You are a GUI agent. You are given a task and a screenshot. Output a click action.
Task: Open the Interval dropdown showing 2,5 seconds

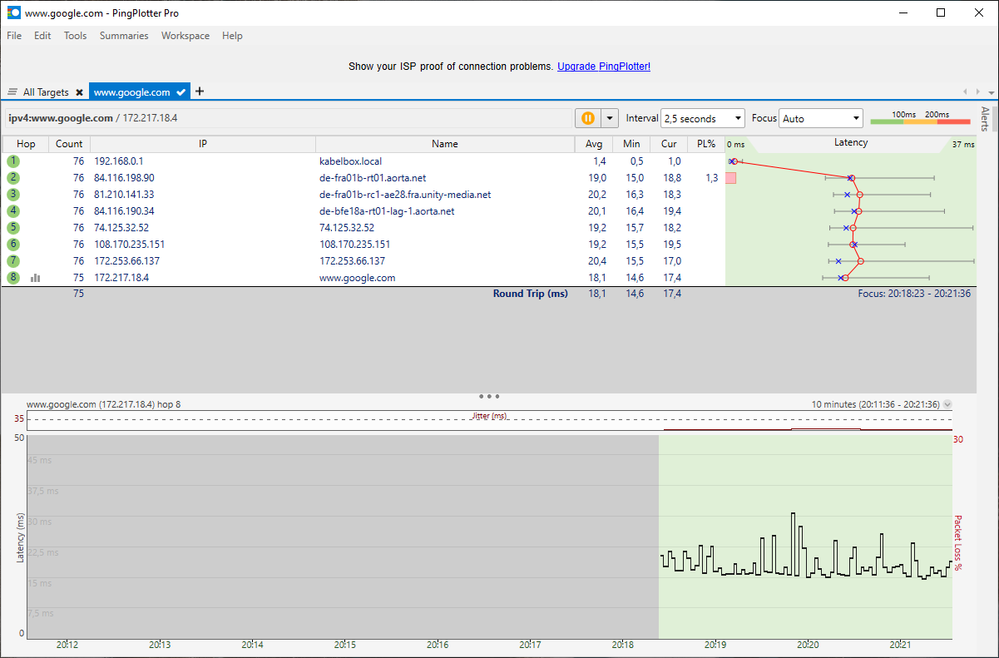[x=703, y=117]
